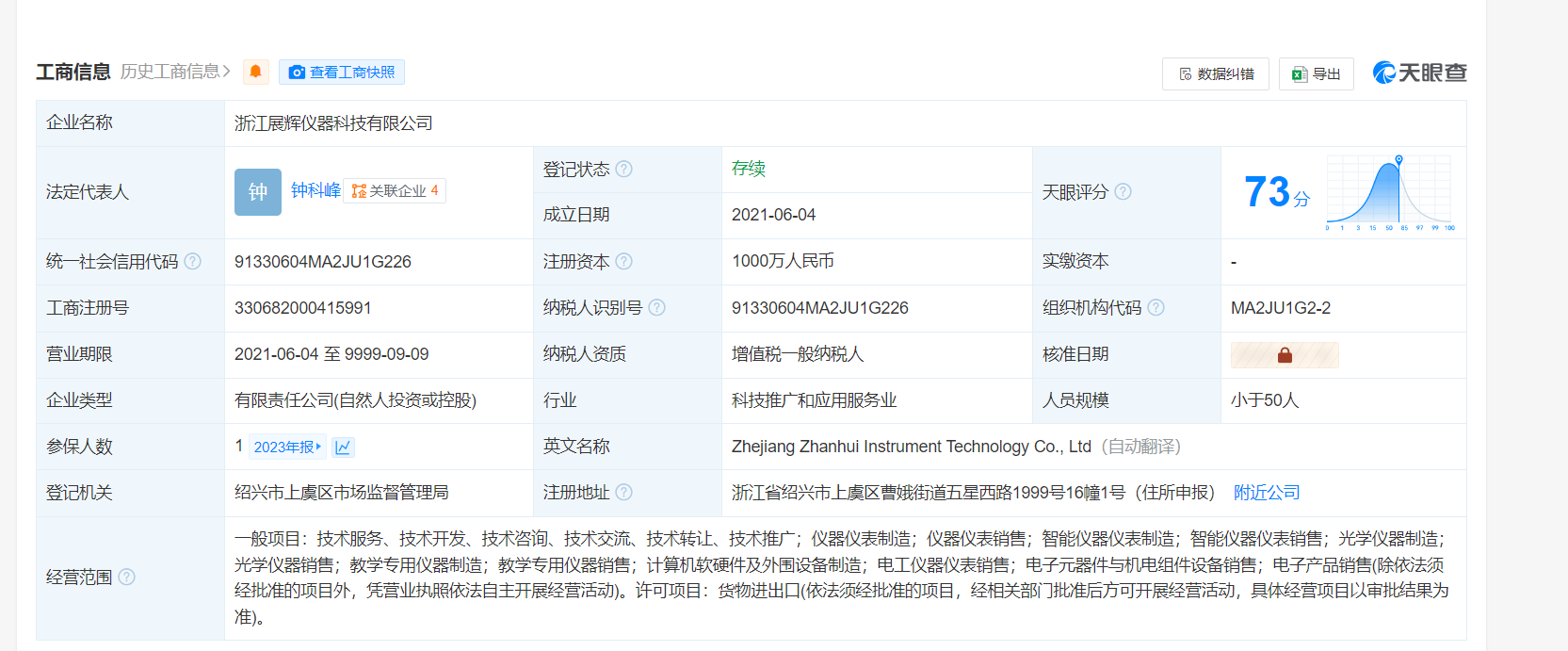Click help icon next to 注册资本
Viewport: 1568px width, 651px height.
623,261
